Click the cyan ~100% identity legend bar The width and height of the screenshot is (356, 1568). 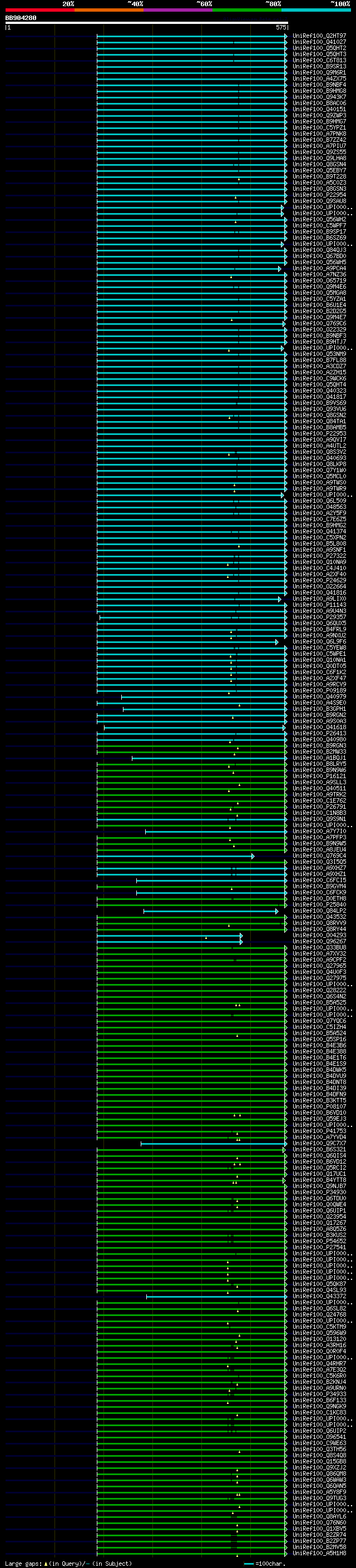tap(316, 10)
